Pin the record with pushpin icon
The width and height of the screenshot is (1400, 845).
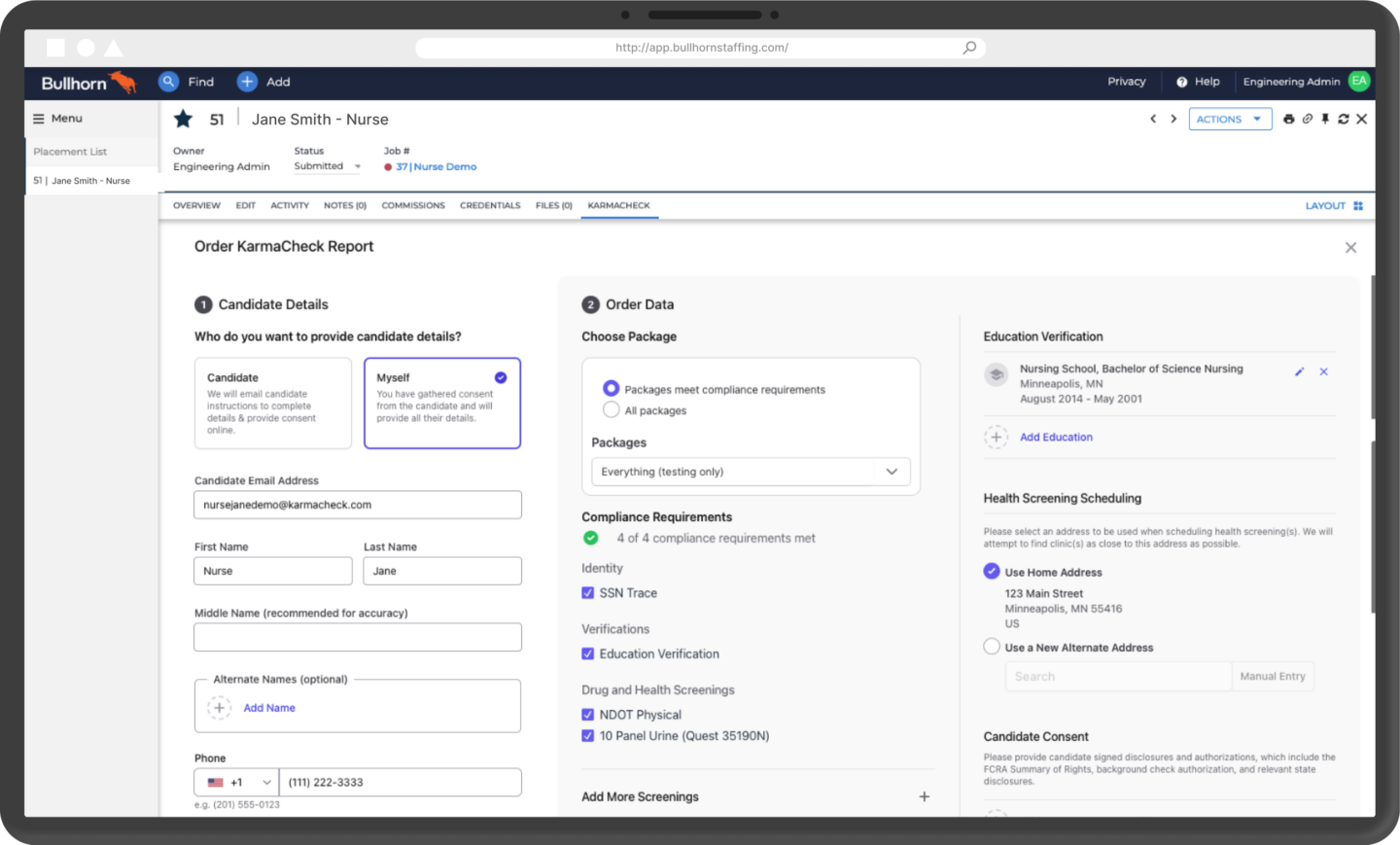(1325, 119)
